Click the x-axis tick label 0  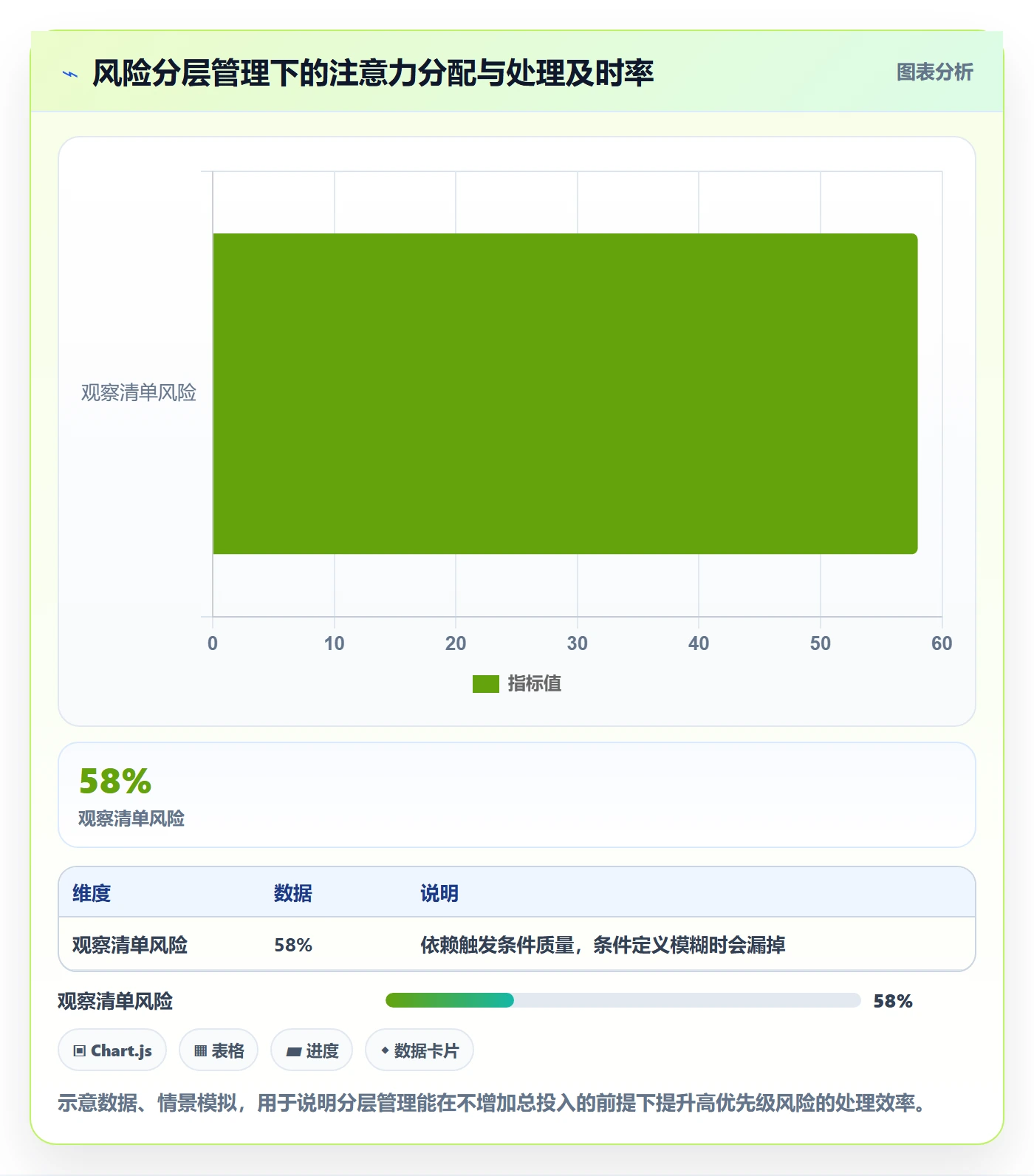point(213,643)
